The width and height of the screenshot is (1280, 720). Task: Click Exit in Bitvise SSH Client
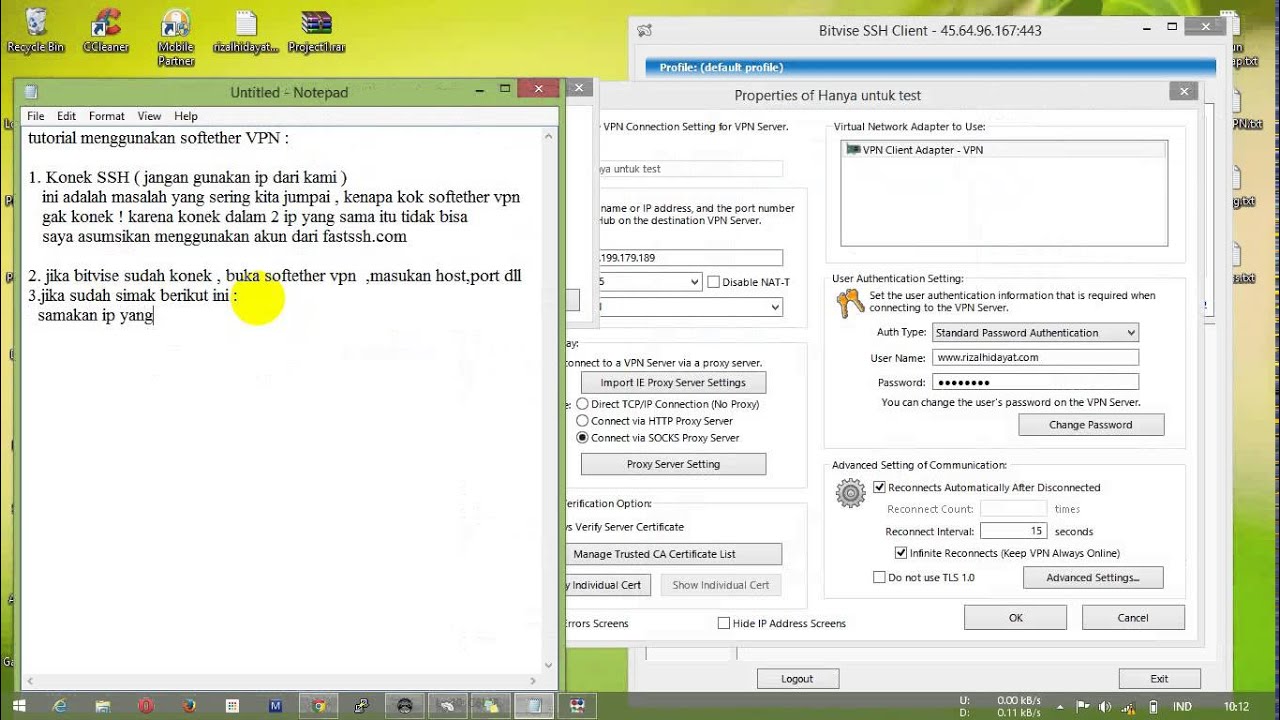point(1159,679)
